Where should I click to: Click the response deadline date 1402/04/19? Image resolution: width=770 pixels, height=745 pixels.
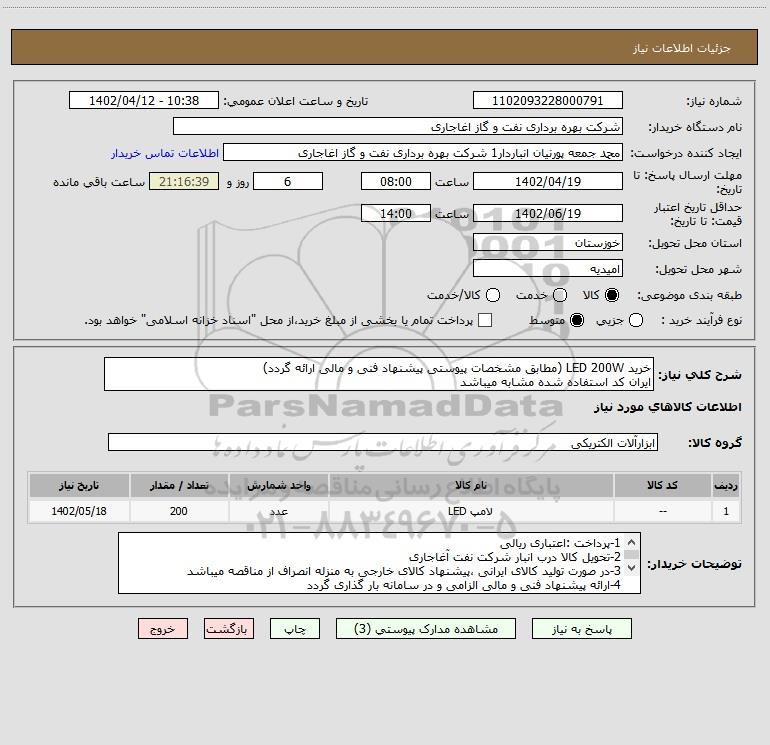click(x=548, y=181)
